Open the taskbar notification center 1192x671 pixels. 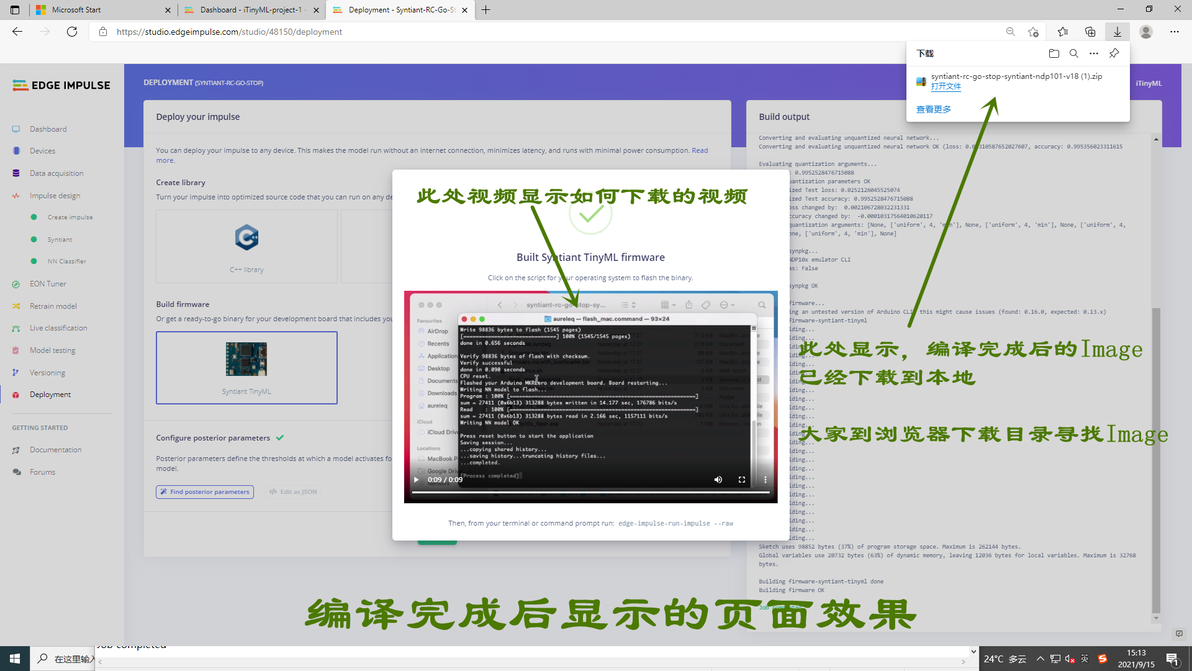1174,659
